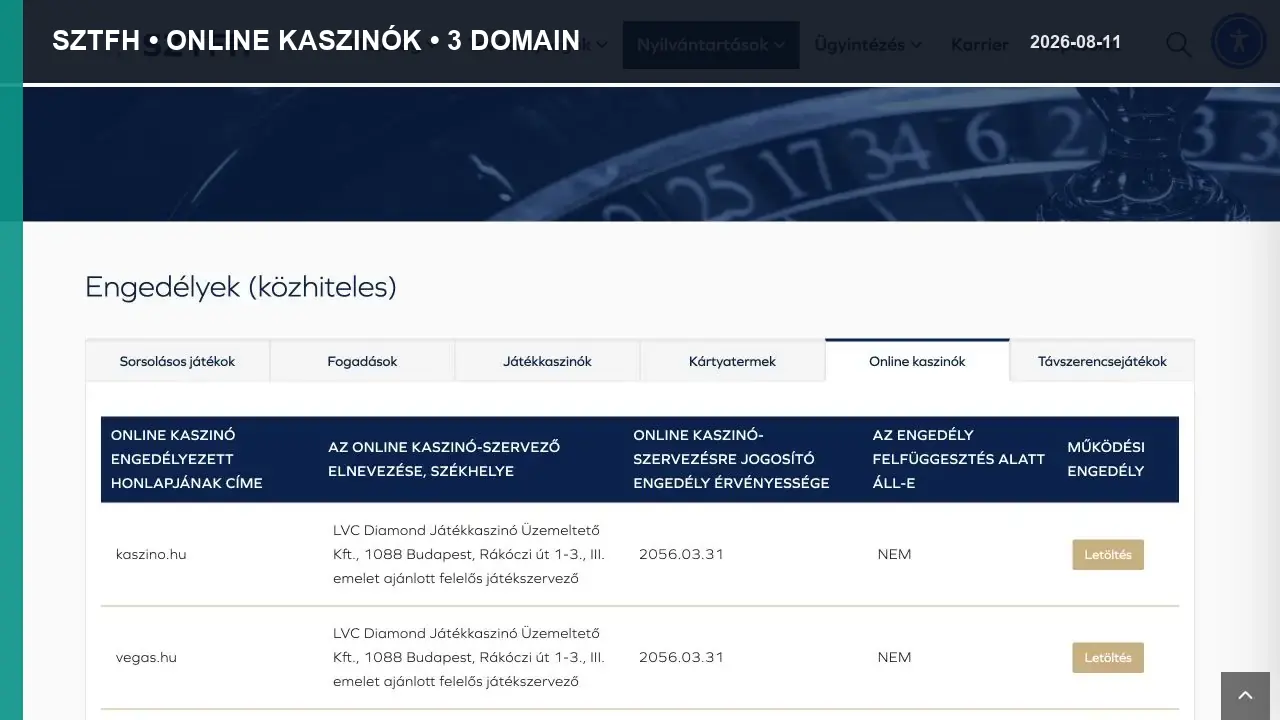Click the LVC Diamond organizer text for kaszino.hu
Viewport: 1280px width, 720px height.
click(x=469, y=554)
